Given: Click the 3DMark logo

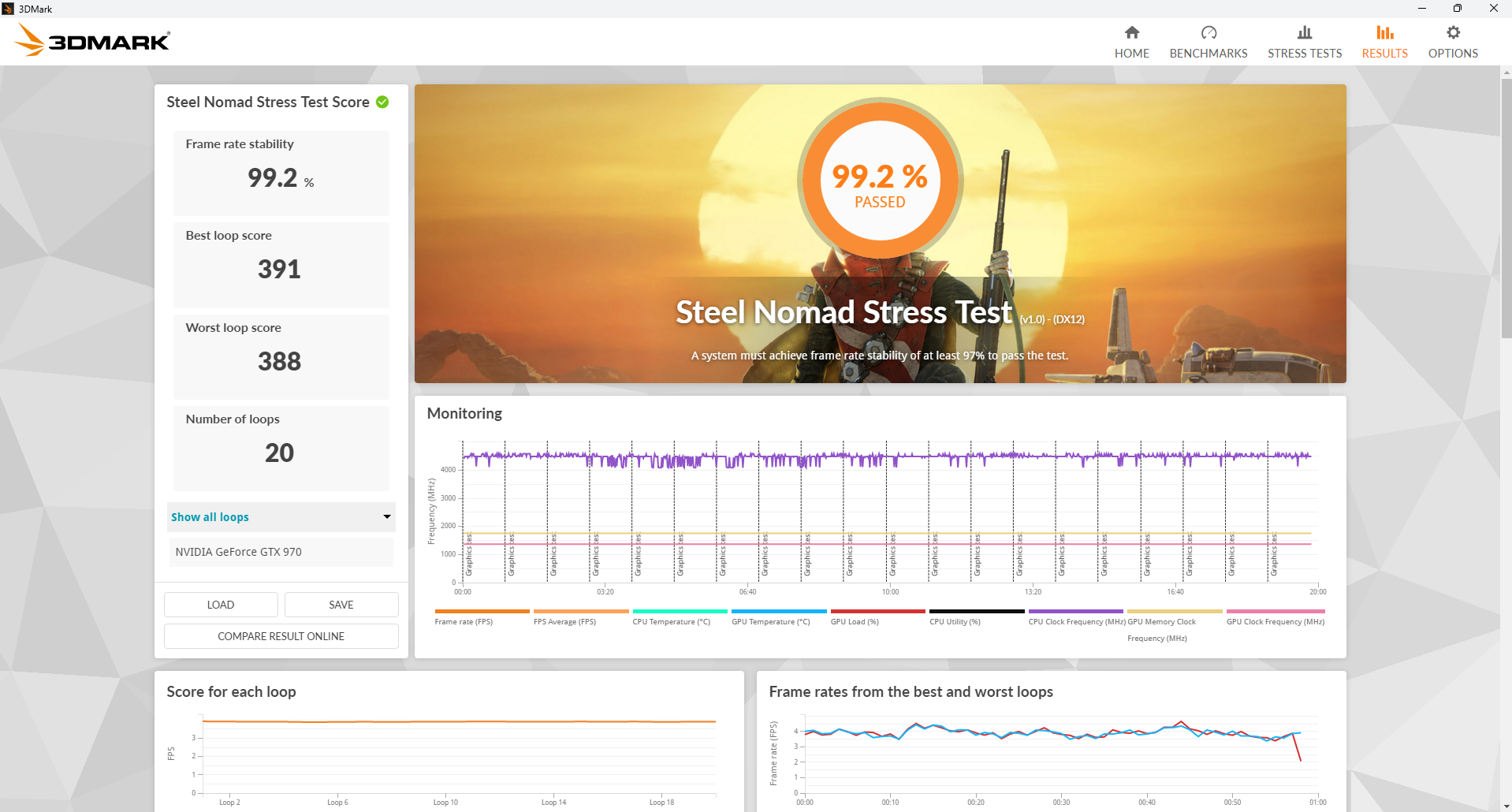Looking at the screenshot, I should [93, 40].
